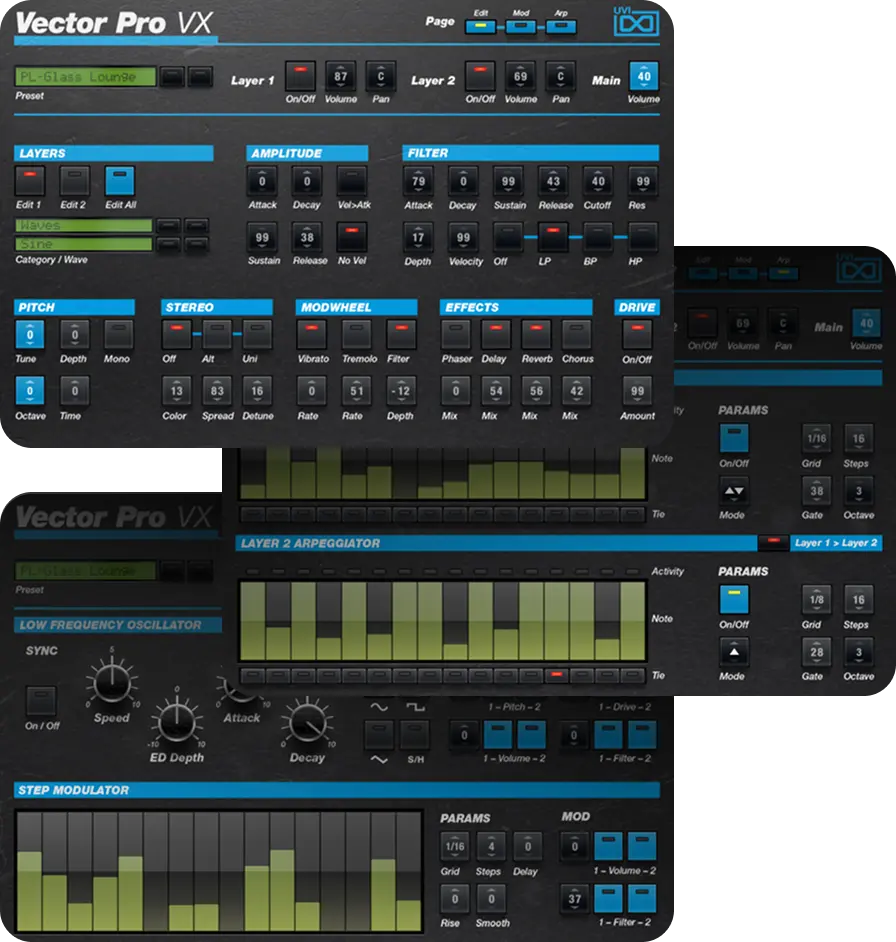Click the up-down arrows Mode button of the upper arpeggiator

coord(734,491)
